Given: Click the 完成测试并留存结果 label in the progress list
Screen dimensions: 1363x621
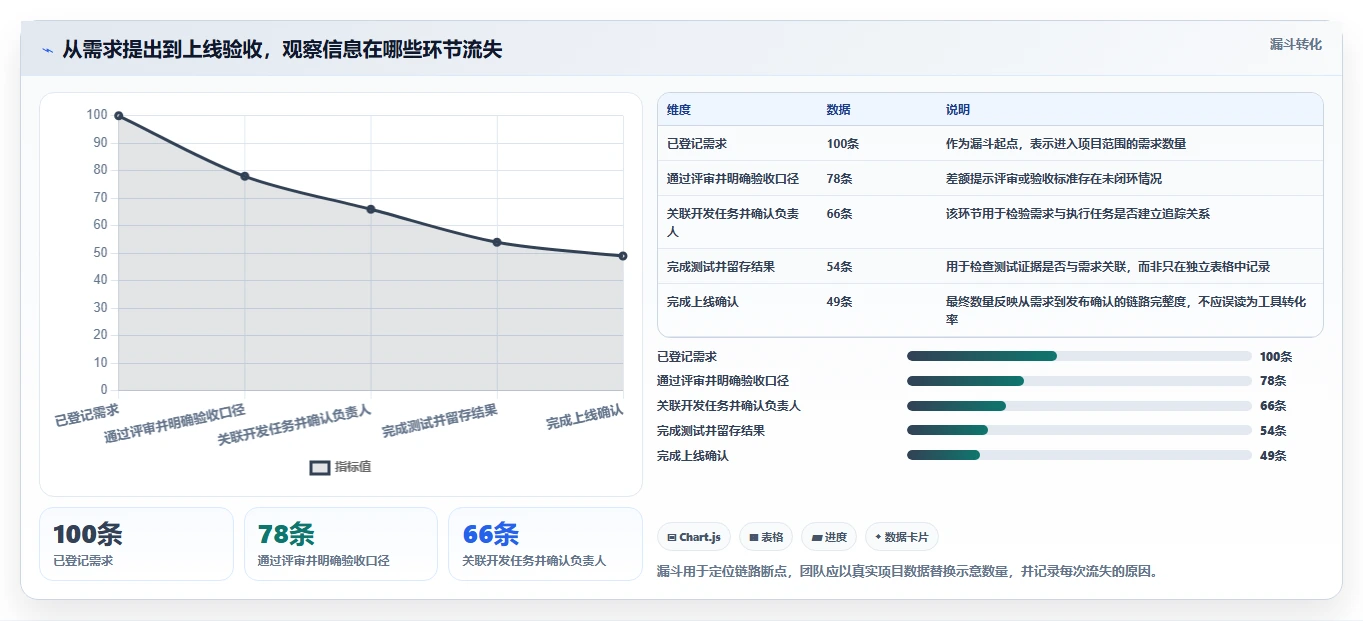Looking at the screenshot, I should click(x=711, y=431).
